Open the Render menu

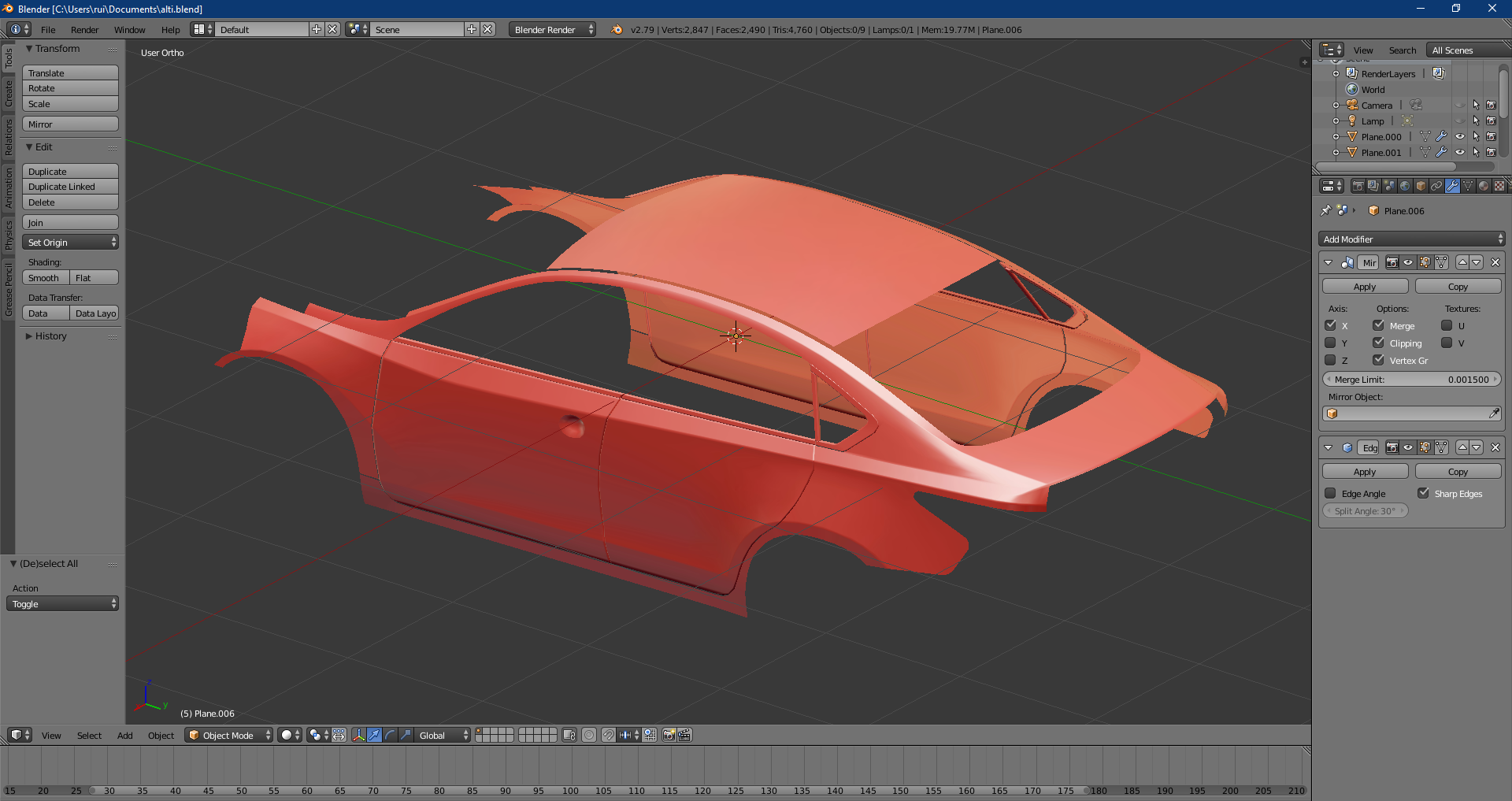pyautogui.click(x=84, y=30)
